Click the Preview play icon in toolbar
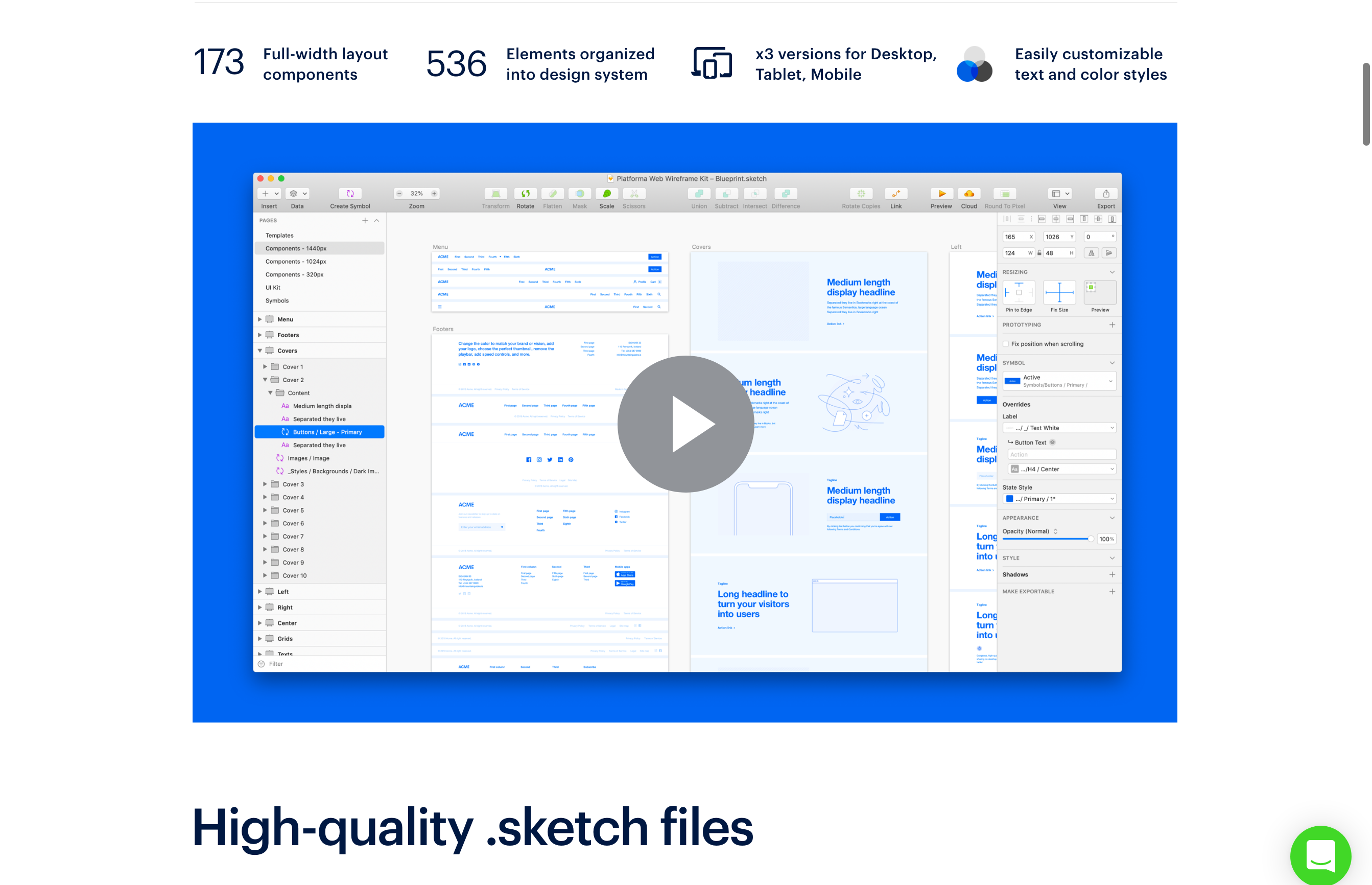This screenshot has height=885, width=1372. 941,194
